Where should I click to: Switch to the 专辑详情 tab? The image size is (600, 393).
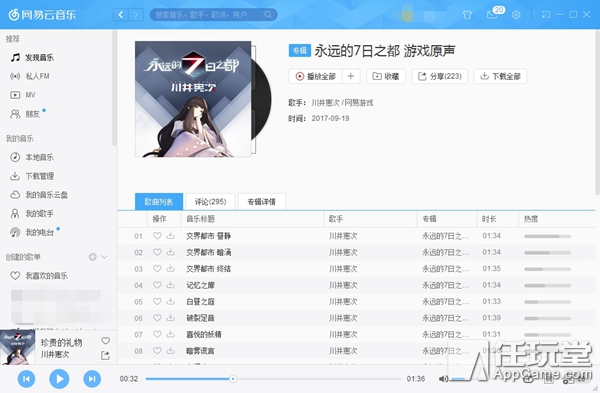click(x=262, y=202)
